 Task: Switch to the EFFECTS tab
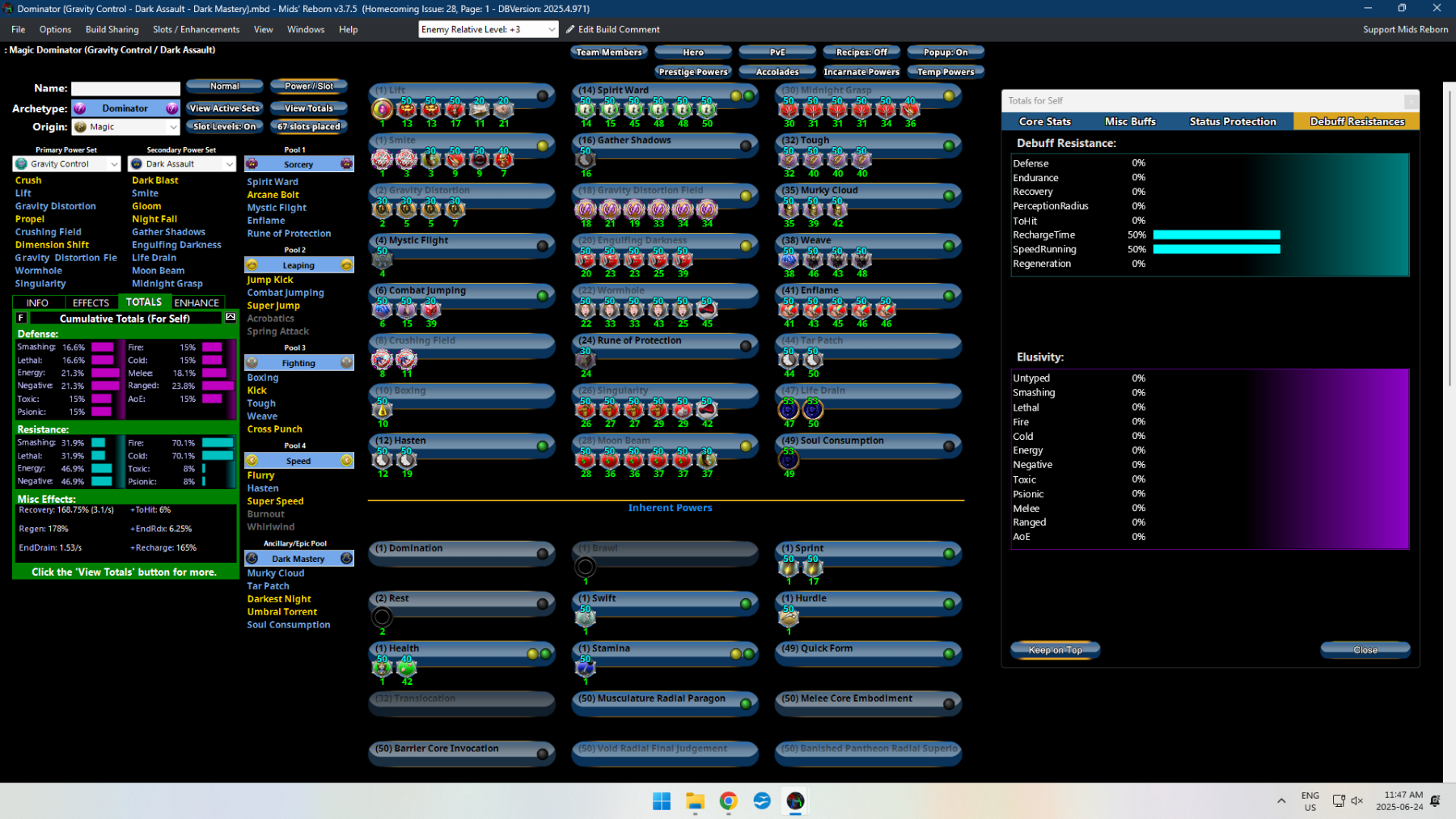pyautogui.click(x=91, y=302)
